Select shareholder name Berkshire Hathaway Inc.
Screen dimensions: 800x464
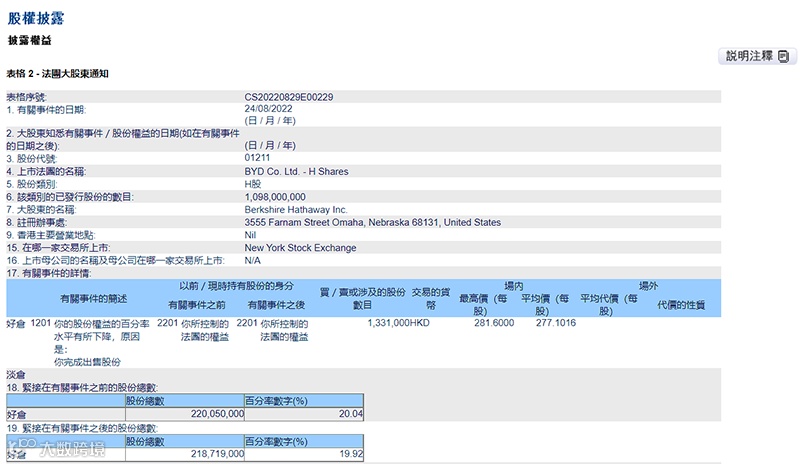(x=296, y=210)
